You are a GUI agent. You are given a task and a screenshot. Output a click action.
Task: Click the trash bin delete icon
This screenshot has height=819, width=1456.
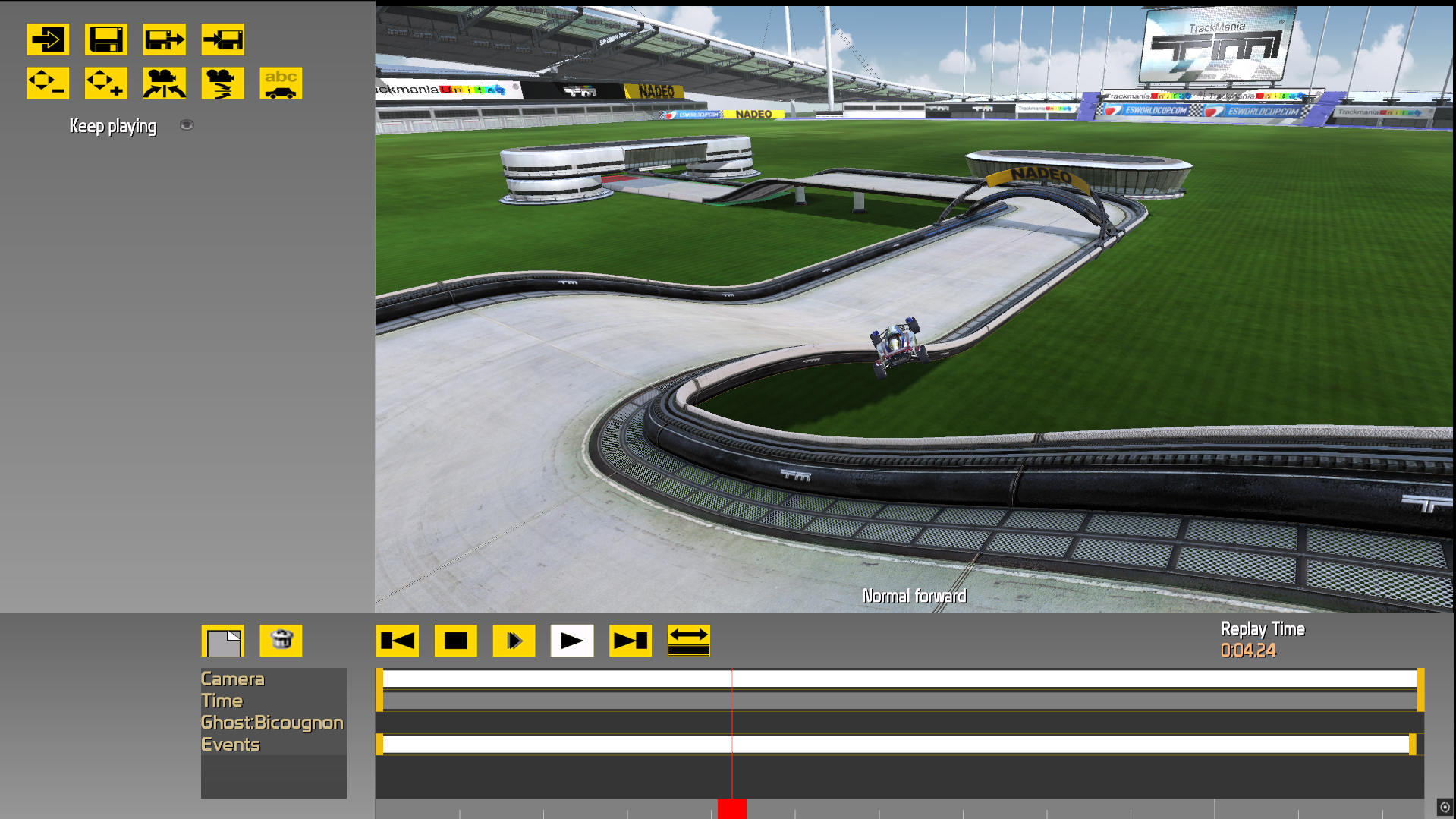pos(281,641)
